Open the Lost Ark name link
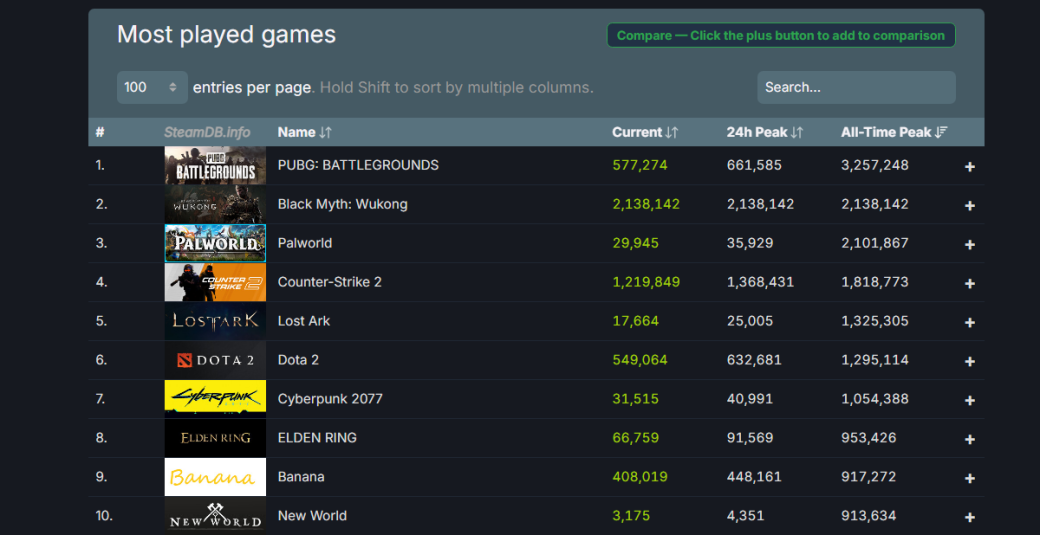Screen dimensions: 1040x535 tap(304, 321)
